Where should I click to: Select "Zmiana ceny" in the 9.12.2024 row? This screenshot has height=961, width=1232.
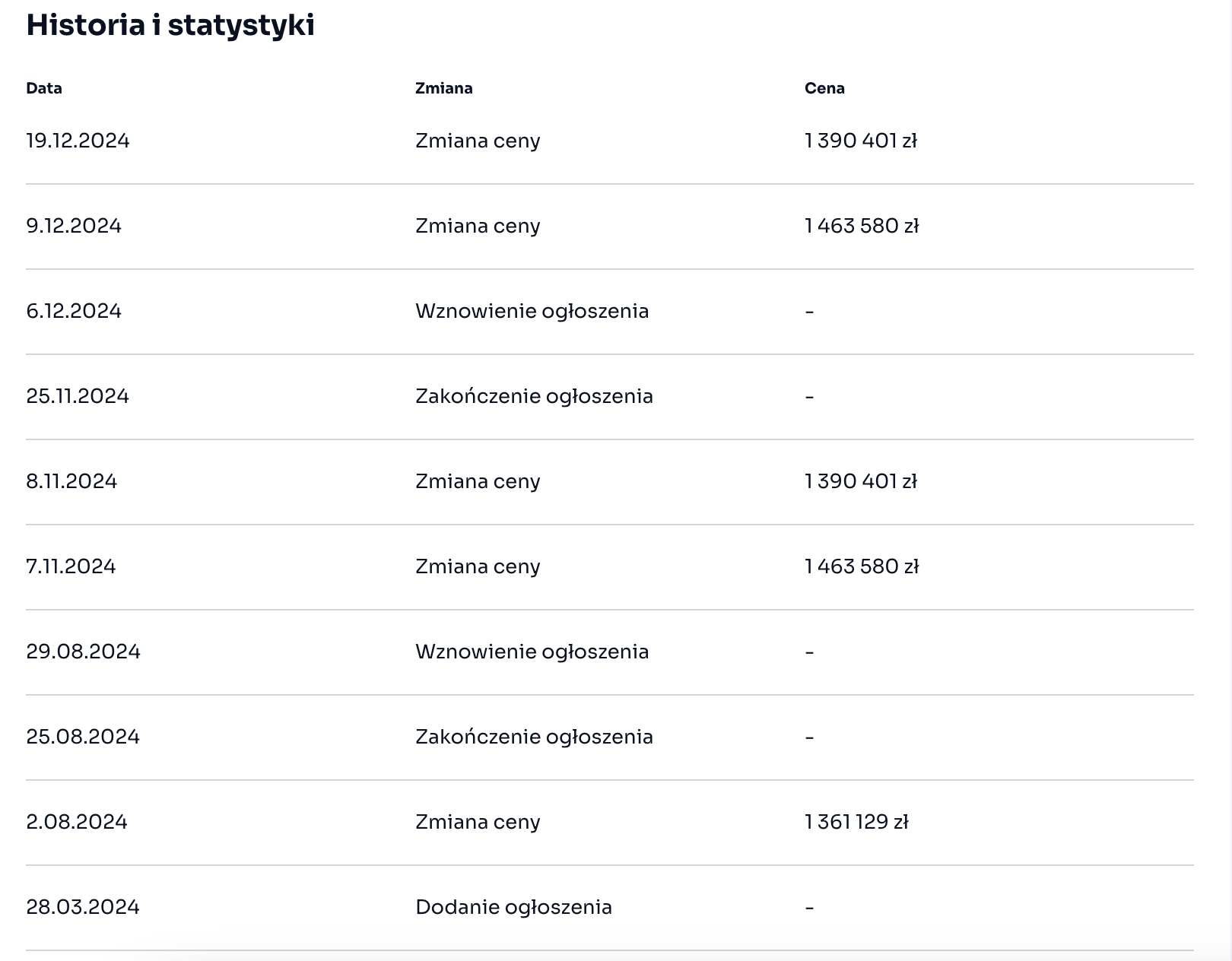[478, 226]
